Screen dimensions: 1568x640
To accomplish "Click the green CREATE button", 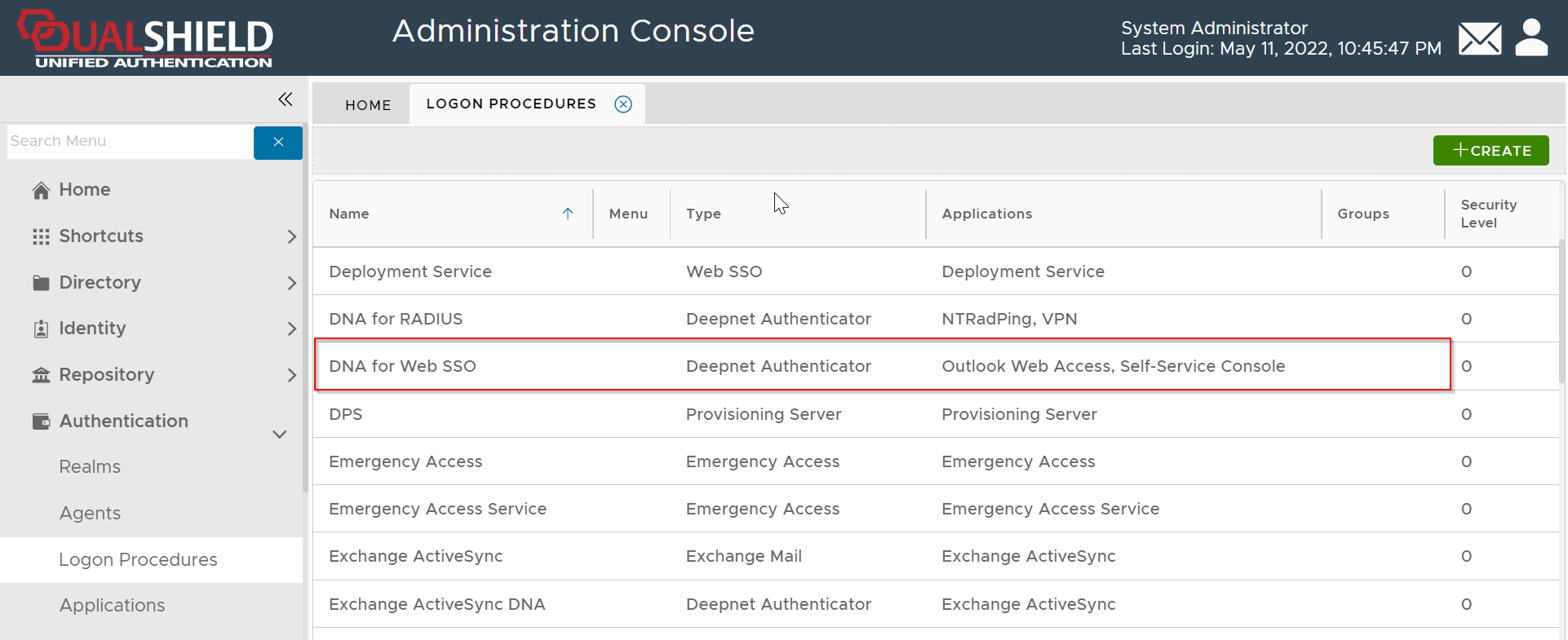I will pyautogui.click(x=1490, y=151).
